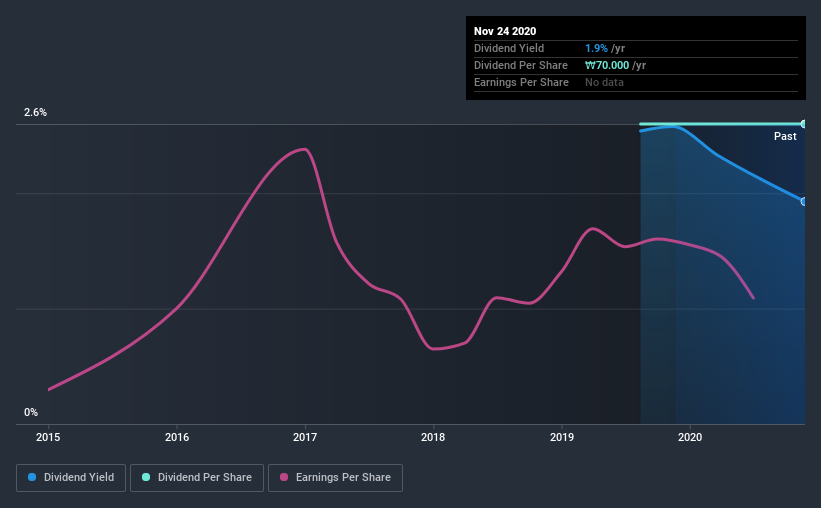Click the Nov 24 2020 tooltip date

coord(505,31)
